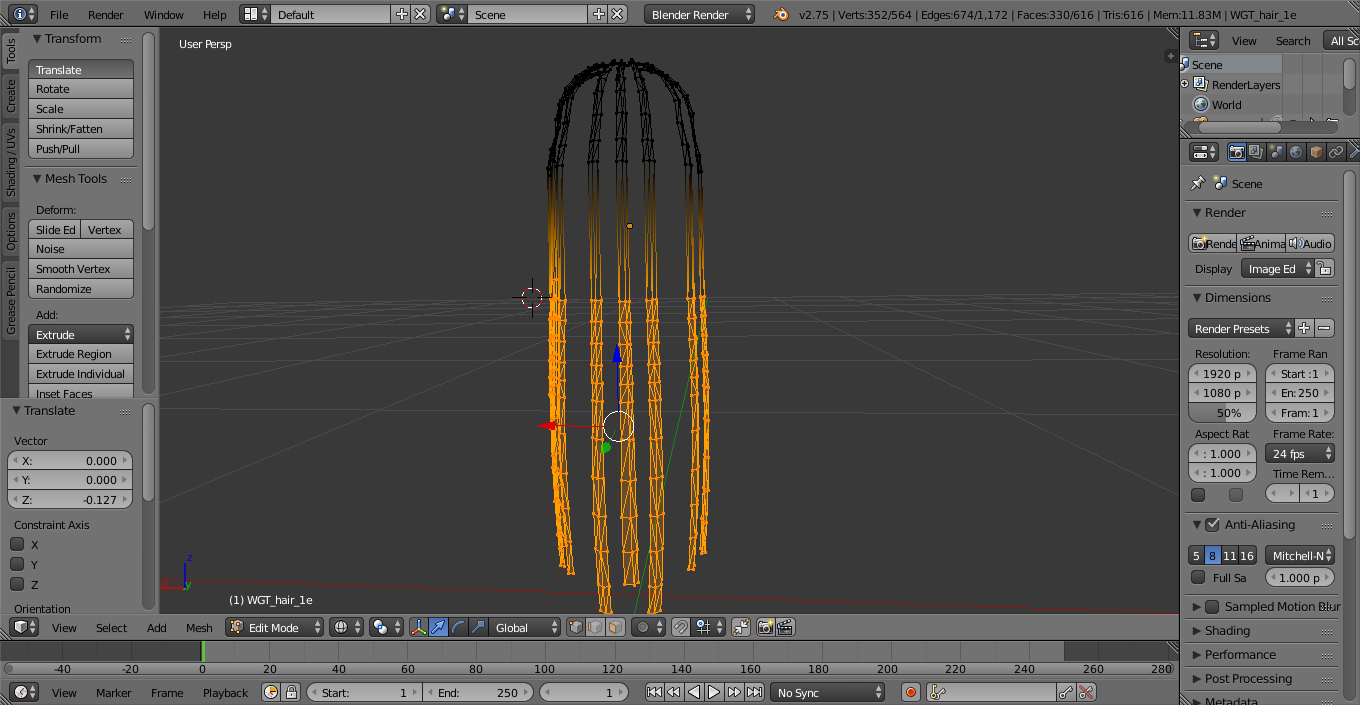Enable the Full Sample checkbox
The height and width of the screenshot is (705, 1360).
pyautogui.click(x=1198, y=577)
